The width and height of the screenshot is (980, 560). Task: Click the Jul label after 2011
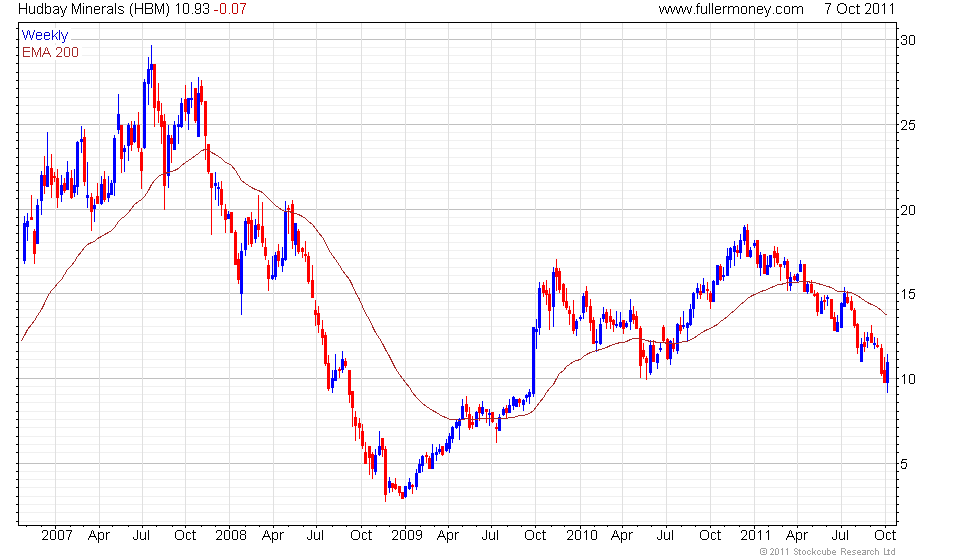[840, 536]
